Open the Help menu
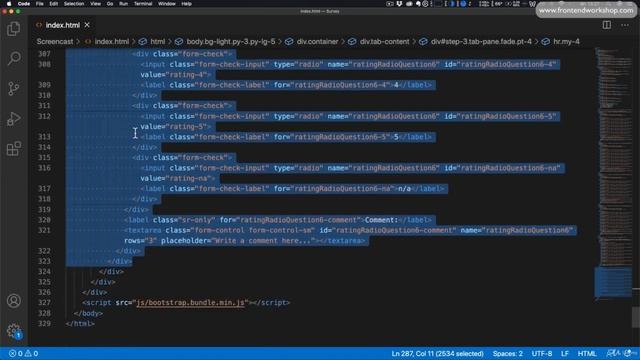 (187, 4)
